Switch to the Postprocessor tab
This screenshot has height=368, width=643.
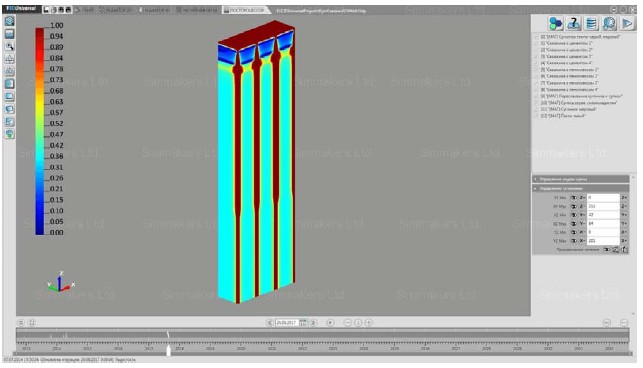point(244,10)
